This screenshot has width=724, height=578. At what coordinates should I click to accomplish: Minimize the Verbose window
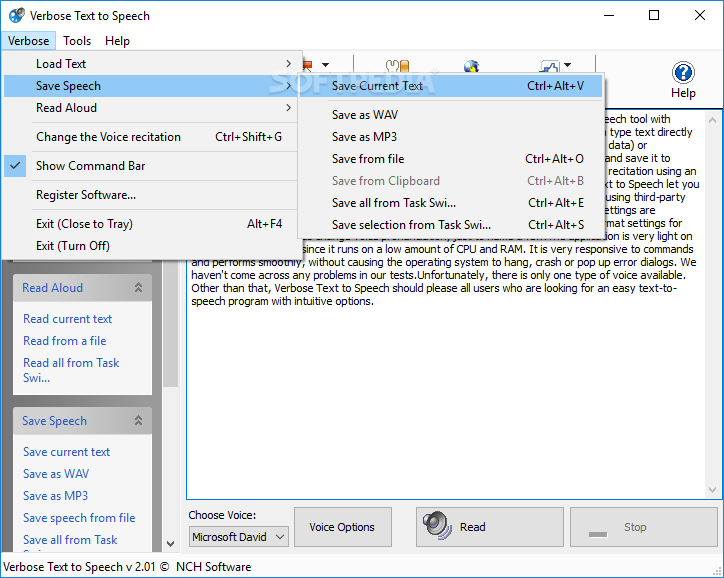tap(609, 15)
